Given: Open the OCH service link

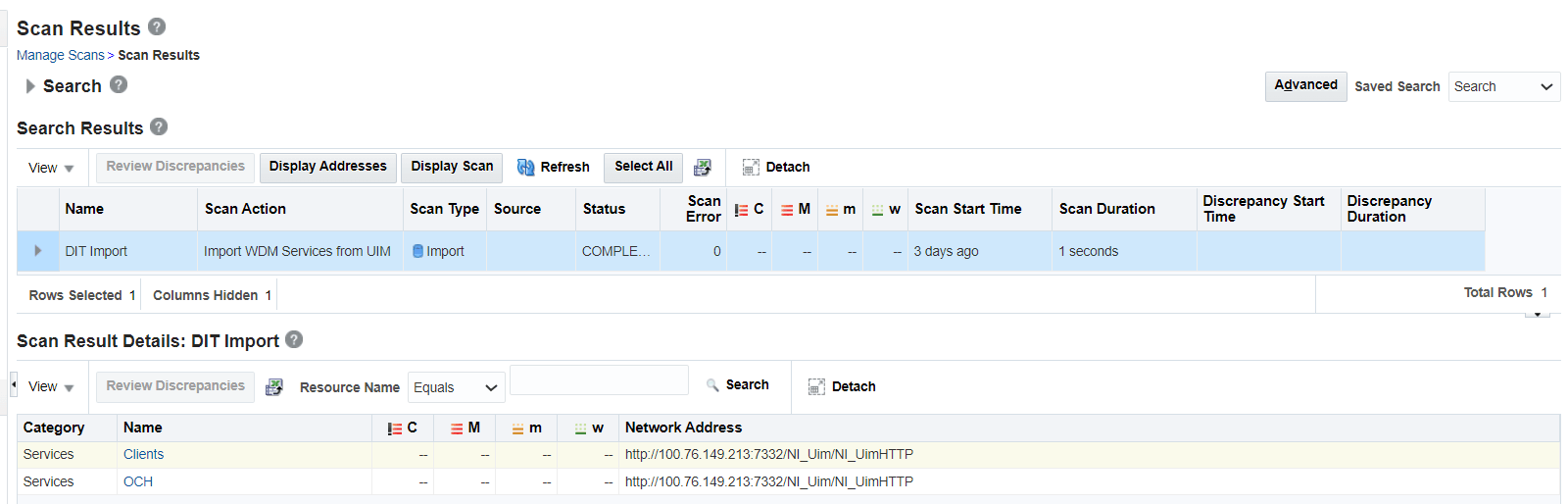Looking at the screenshot, I should (138, 481).
